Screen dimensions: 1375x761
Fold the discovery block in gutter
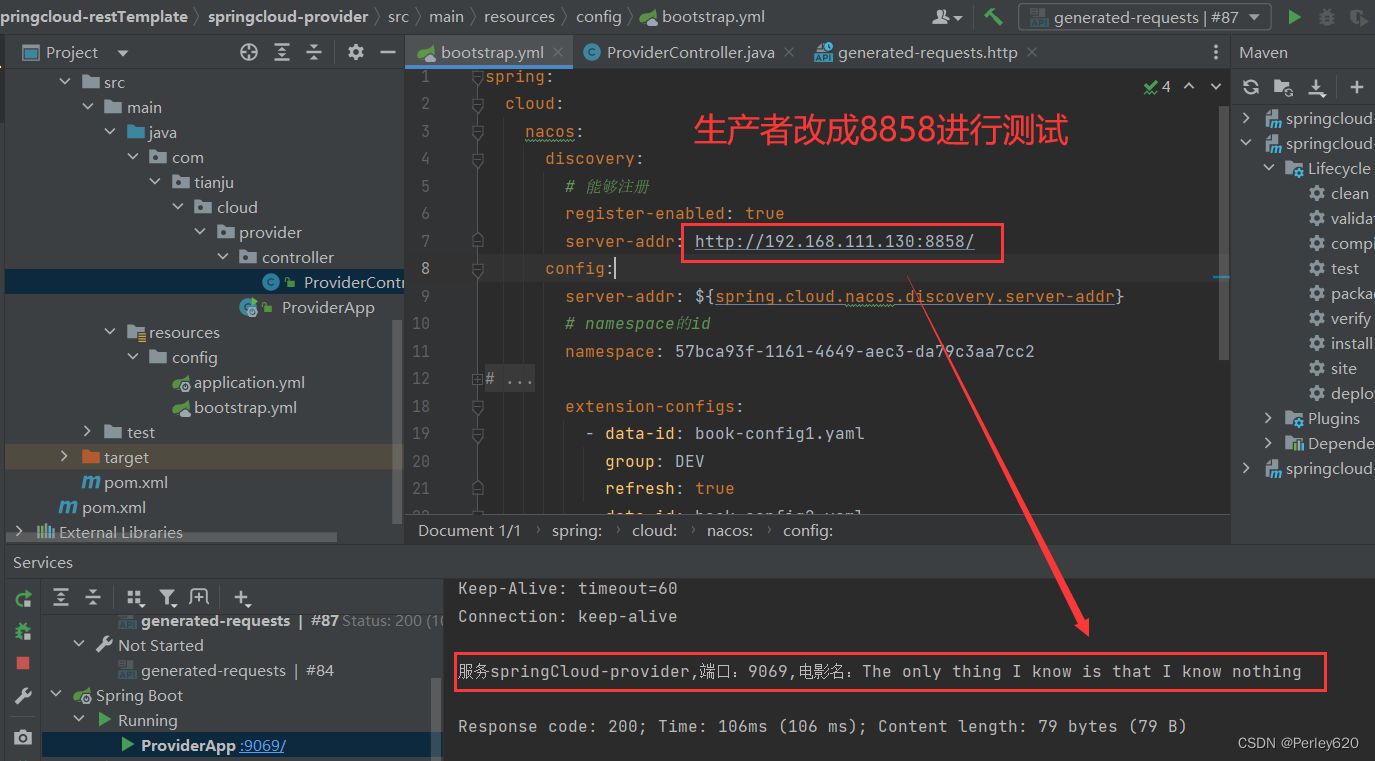(x=477, y=159)
